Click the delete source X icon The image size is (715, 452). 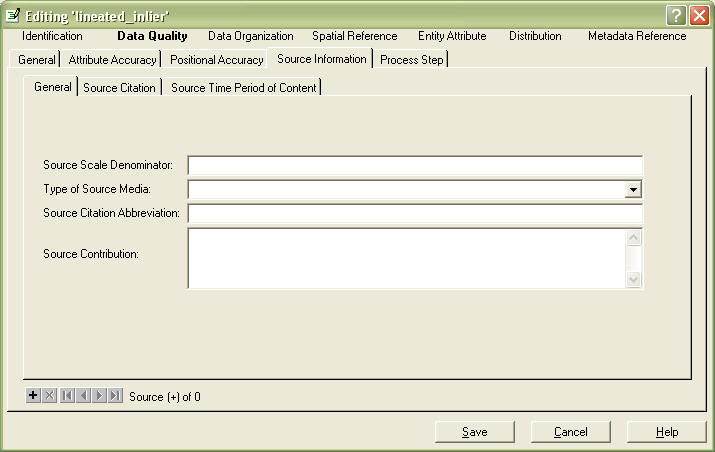tap(50, 396)
